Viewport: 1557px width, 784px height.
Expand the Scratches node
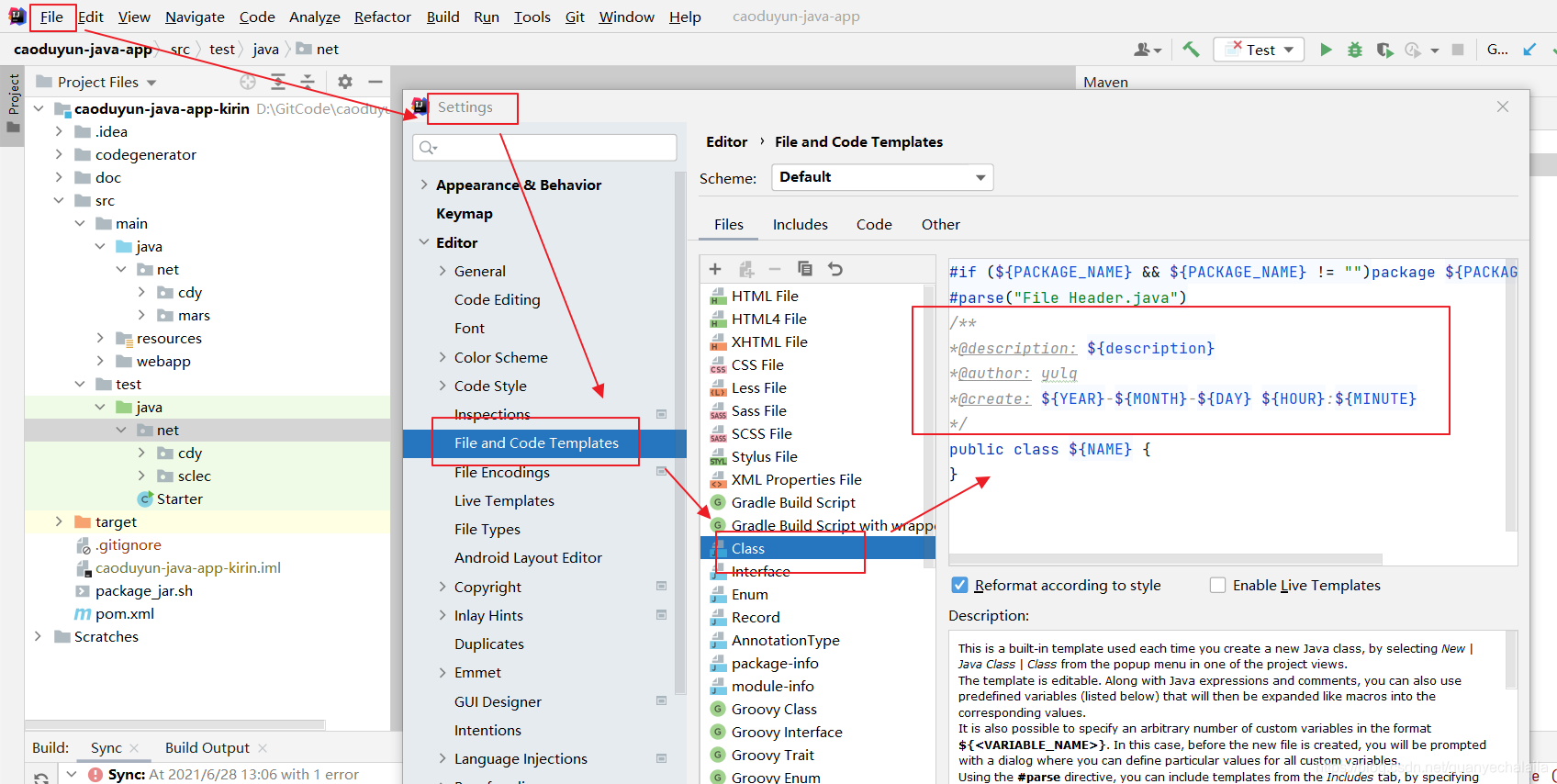point(38,636)
